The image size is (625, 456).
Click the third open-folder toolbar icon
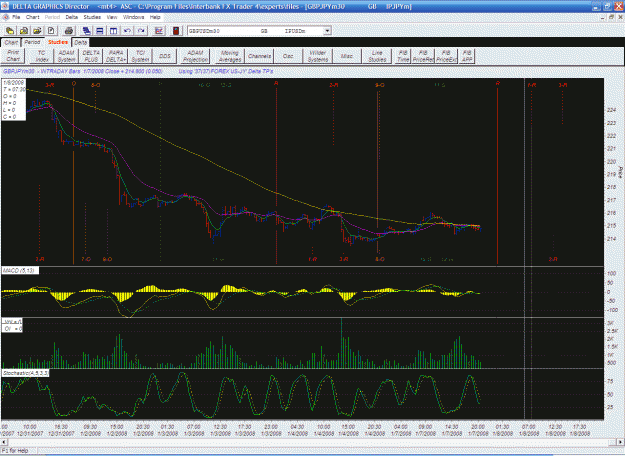pyautogui.click(x=37, y=31)
